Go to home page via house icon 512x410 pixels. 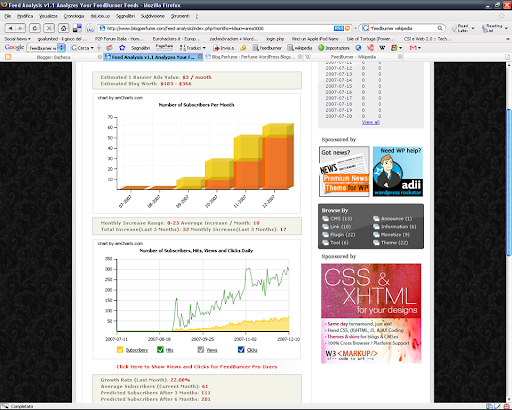[63, 28]
